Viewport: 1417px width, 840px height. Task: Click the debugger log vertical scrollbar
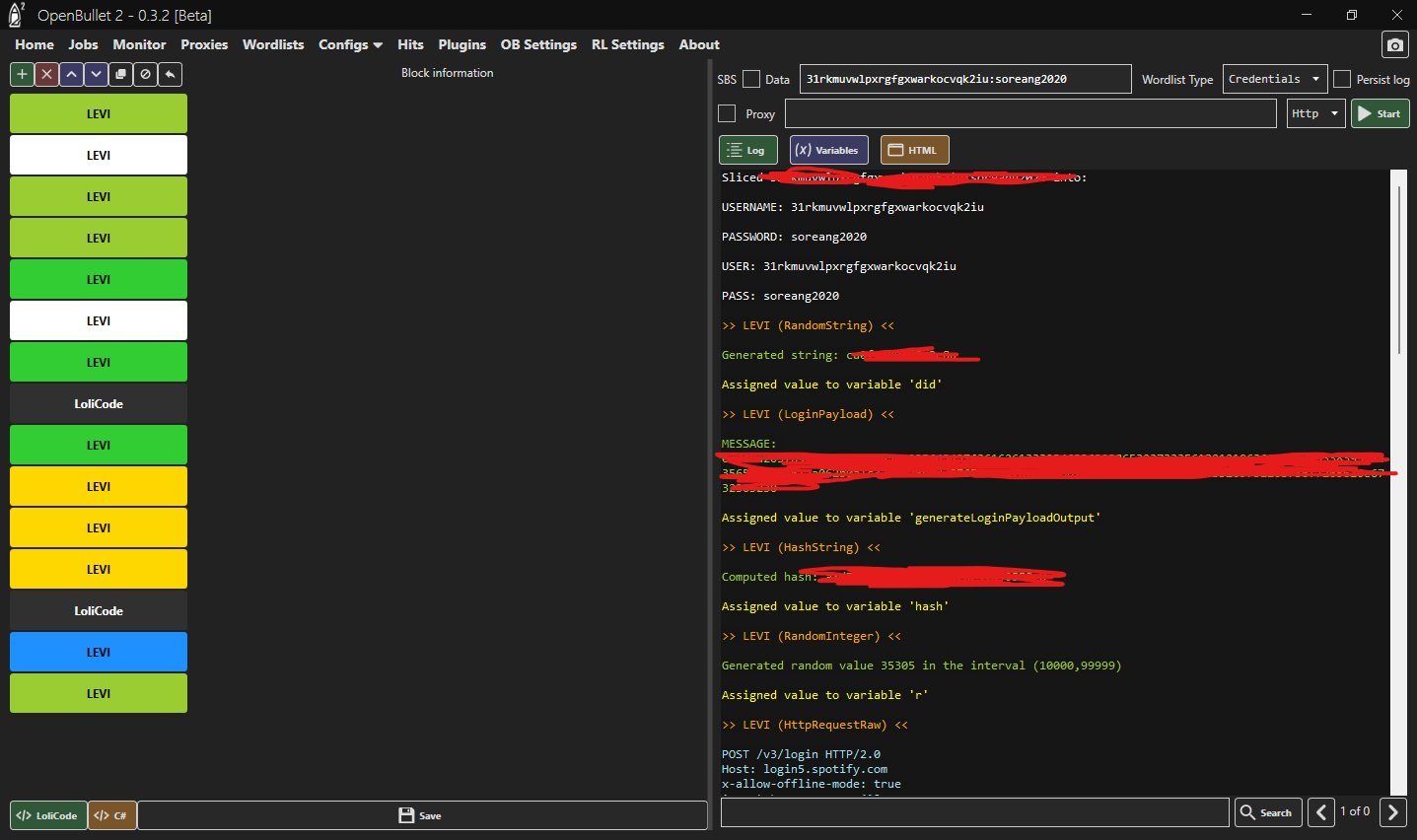click(x=1398, y=268)
